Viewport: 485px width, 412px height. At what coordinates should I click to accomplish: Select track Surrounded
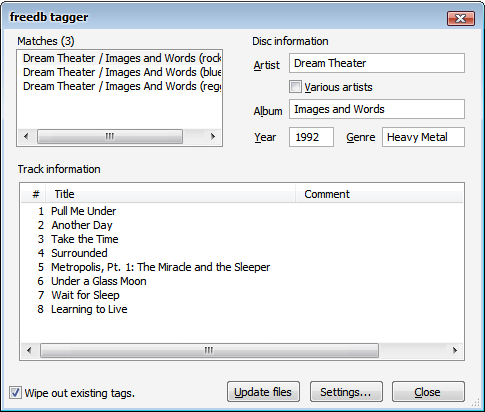(x=79, y=253)
